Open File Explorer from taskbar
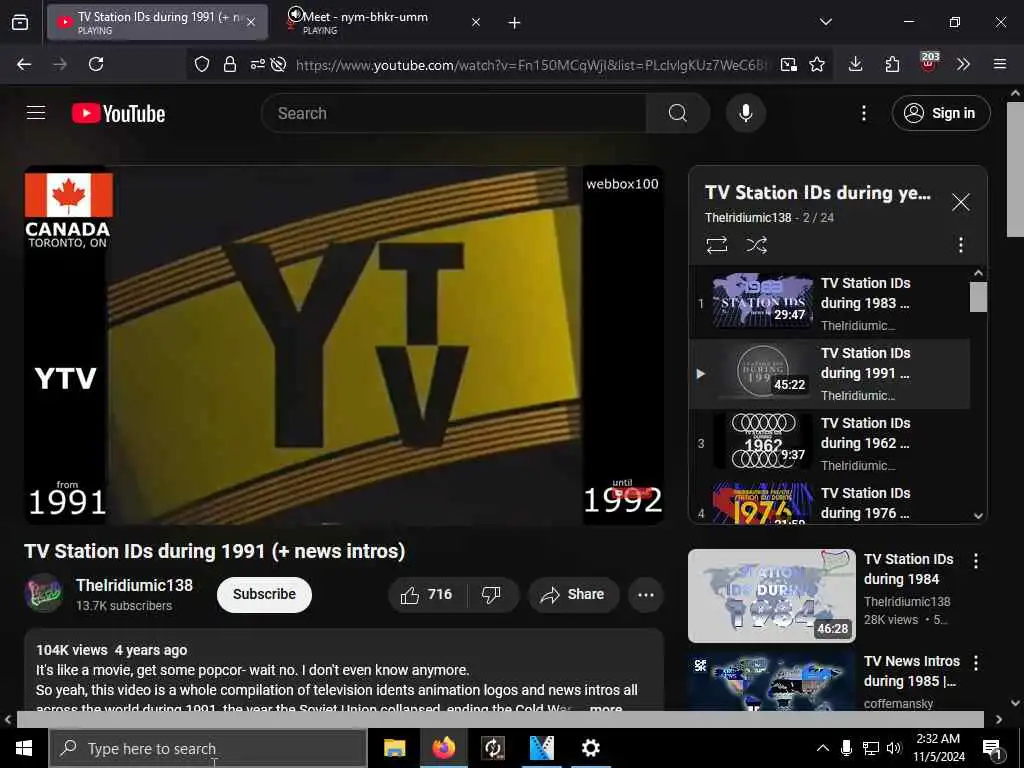1024x768 pixels. (x=394, y=748)
